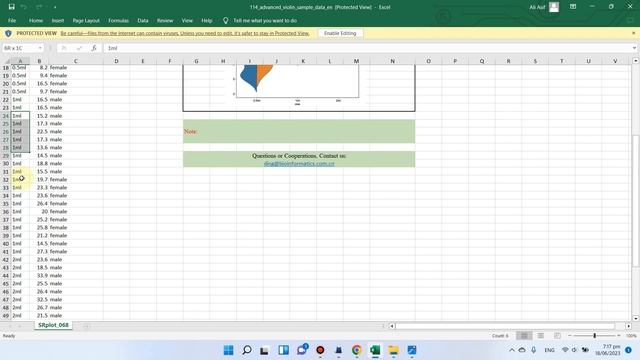Click the Save icon in Quick Access Toolbar

coord(11,7)
